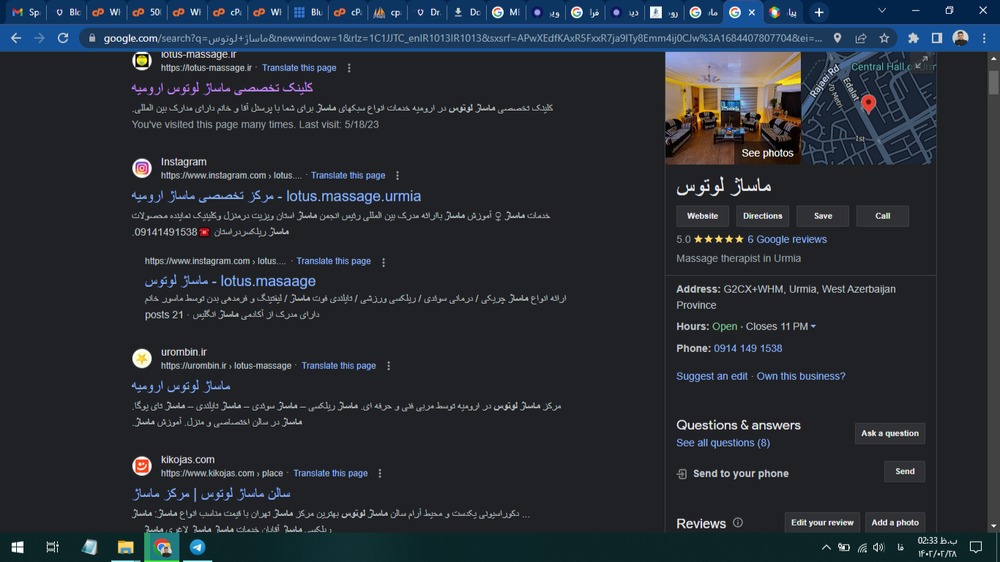Click the Directions button
This screenshot has width=1000, height=562.
click(x=762, y=216)
